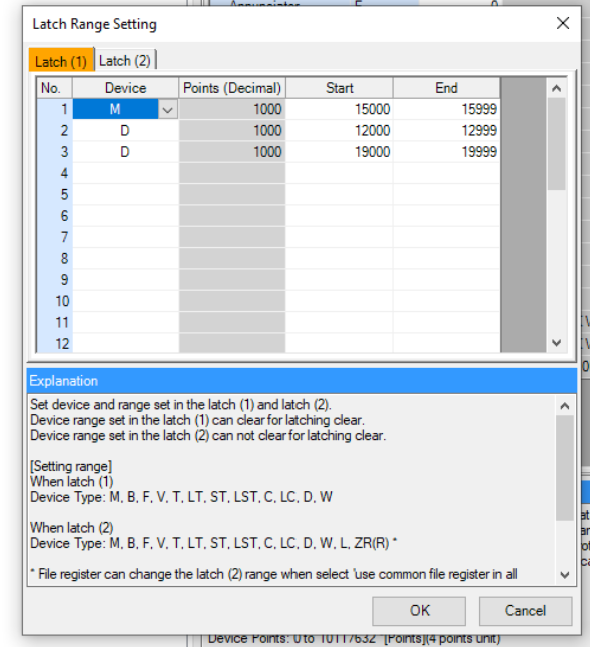Click the empty Start cell in row 5
The height and width of the screenshot is (650, 590).
coord(339,194)
